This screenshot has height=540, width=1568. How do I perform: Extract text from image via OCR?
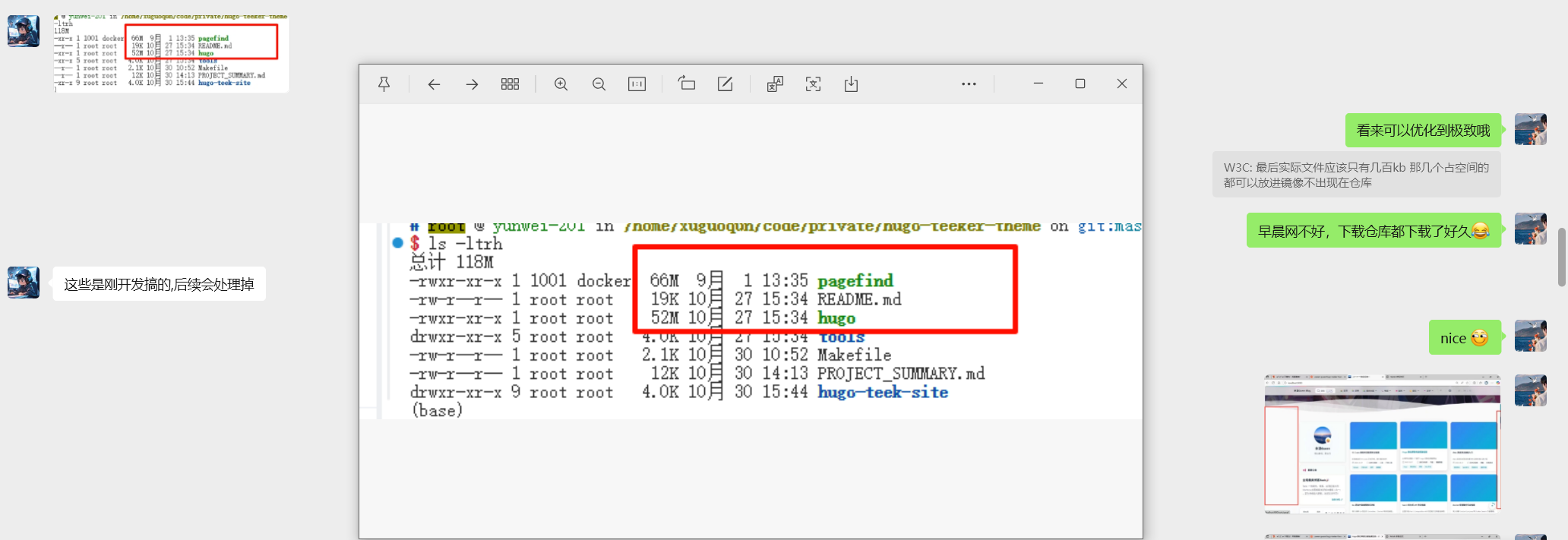tap(813, 84)
